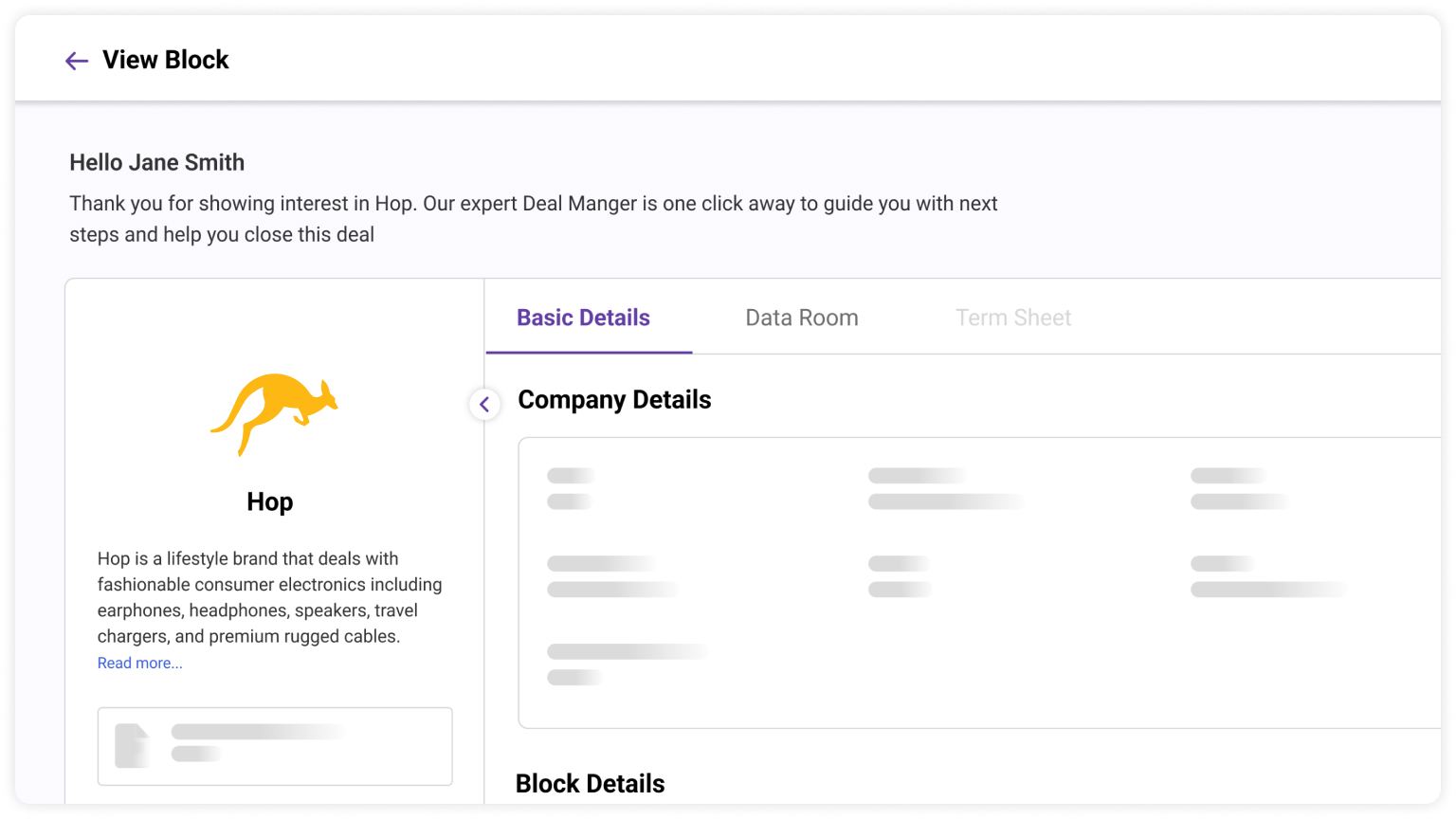Click the Hop kangaroo logo
The image size is (1456, 819).
click(274, 413)
